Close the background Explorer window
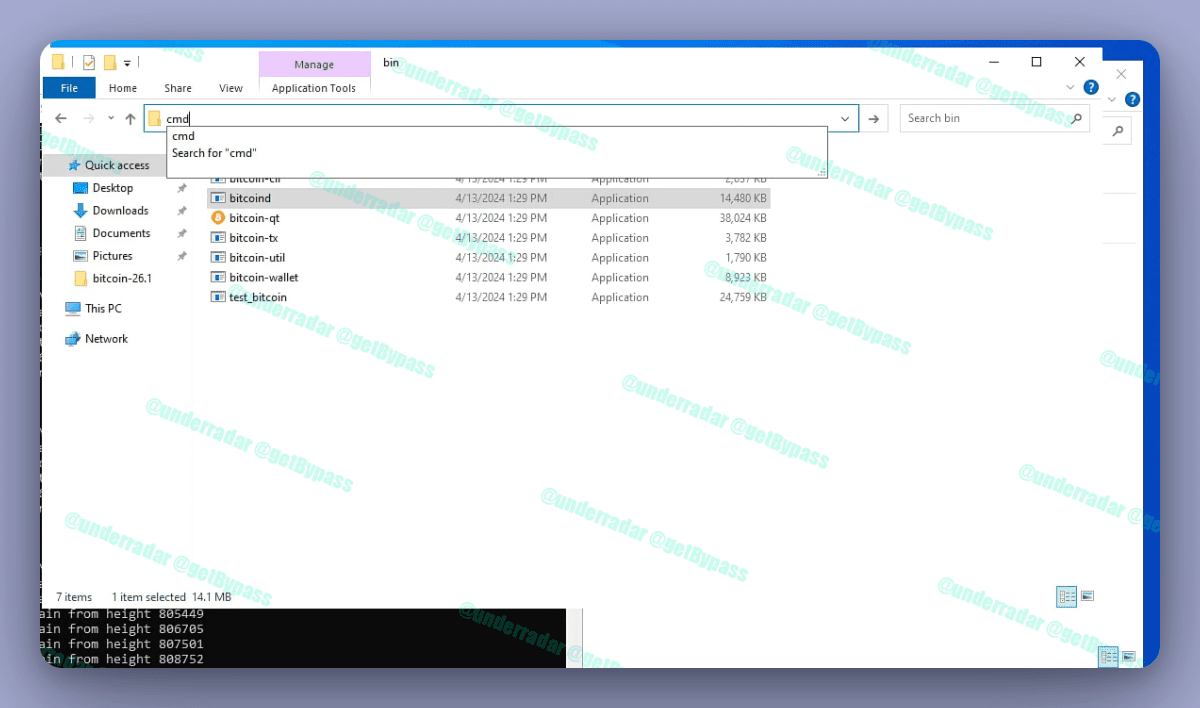 coord(1121,74)
